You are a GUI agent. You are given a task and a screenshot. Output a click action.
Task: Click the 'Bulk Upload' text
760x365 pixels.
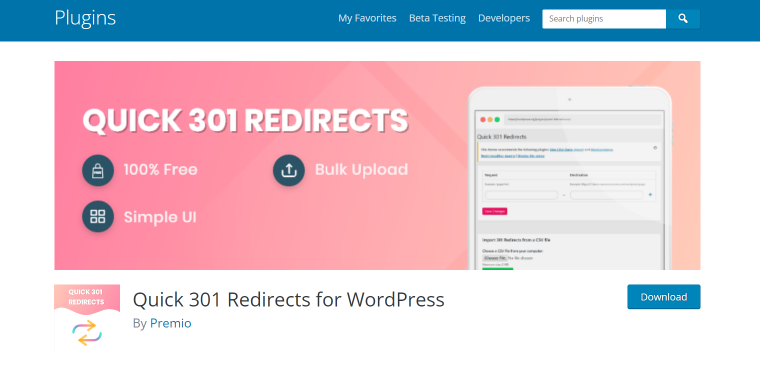click(x=362, y=170)
